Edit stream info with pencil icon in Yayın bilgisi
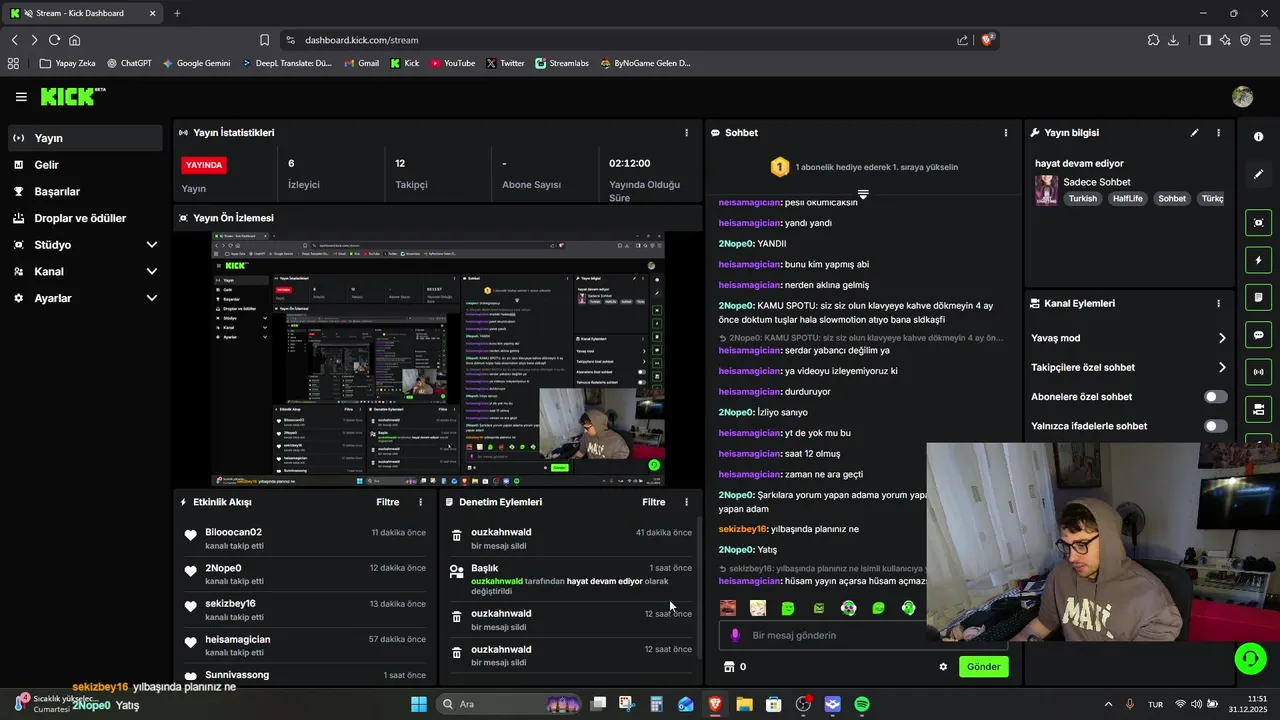The height and width of the screenshot is (720, 1280). [x=1194, y=132]
